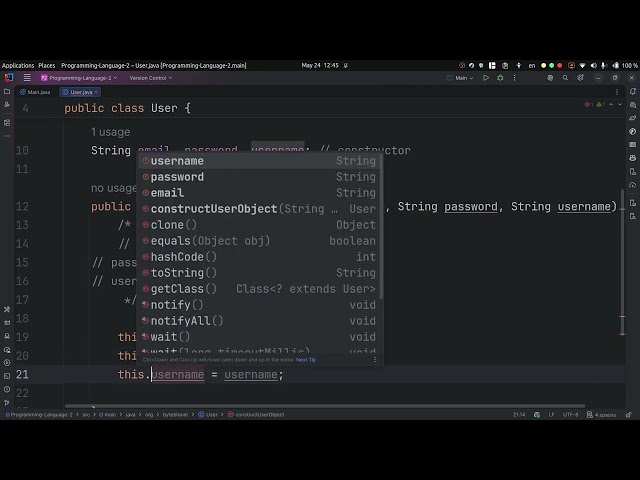The image size is (640, 480).
Task: Open the Git tool window icon at bottom left
Action: click(7, 402)
